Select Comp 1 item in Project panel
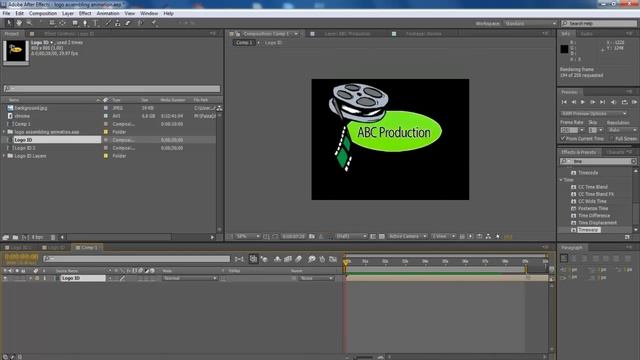This screenshot has height=360, width=640. [x=22, y=124]
